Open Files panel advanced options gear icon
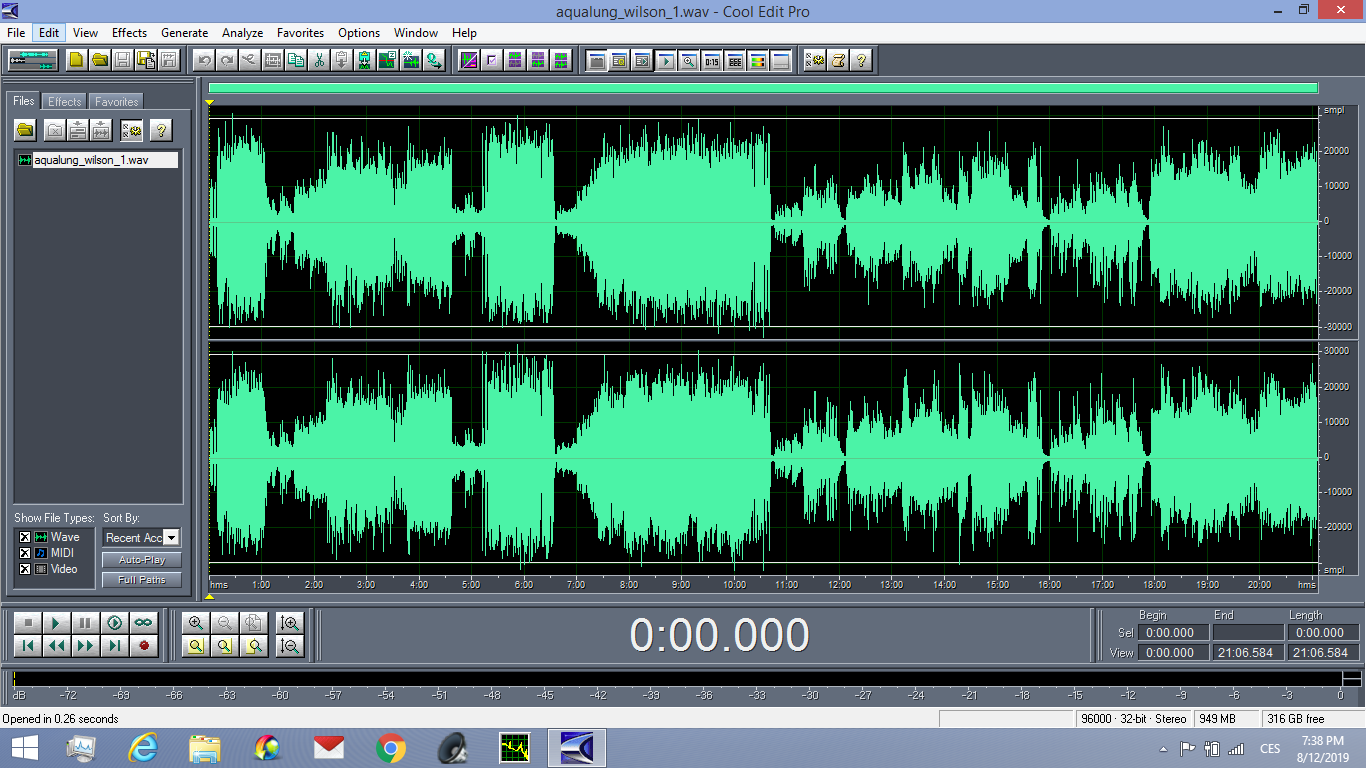This screenshot has height=768, width=1366. tap(132, 130)
